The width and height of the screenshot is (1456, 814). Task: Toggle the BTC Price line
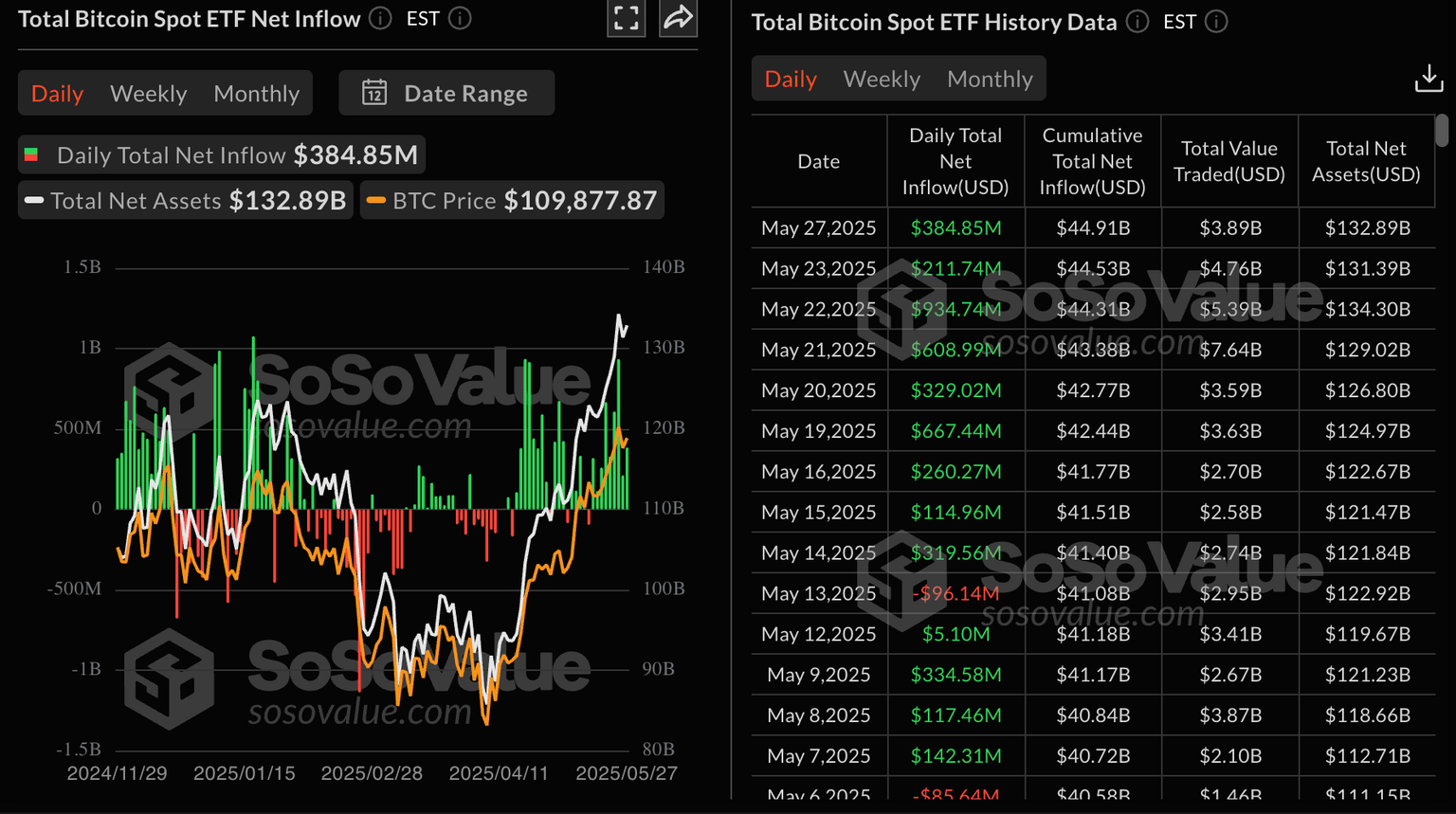coord(512,201)
